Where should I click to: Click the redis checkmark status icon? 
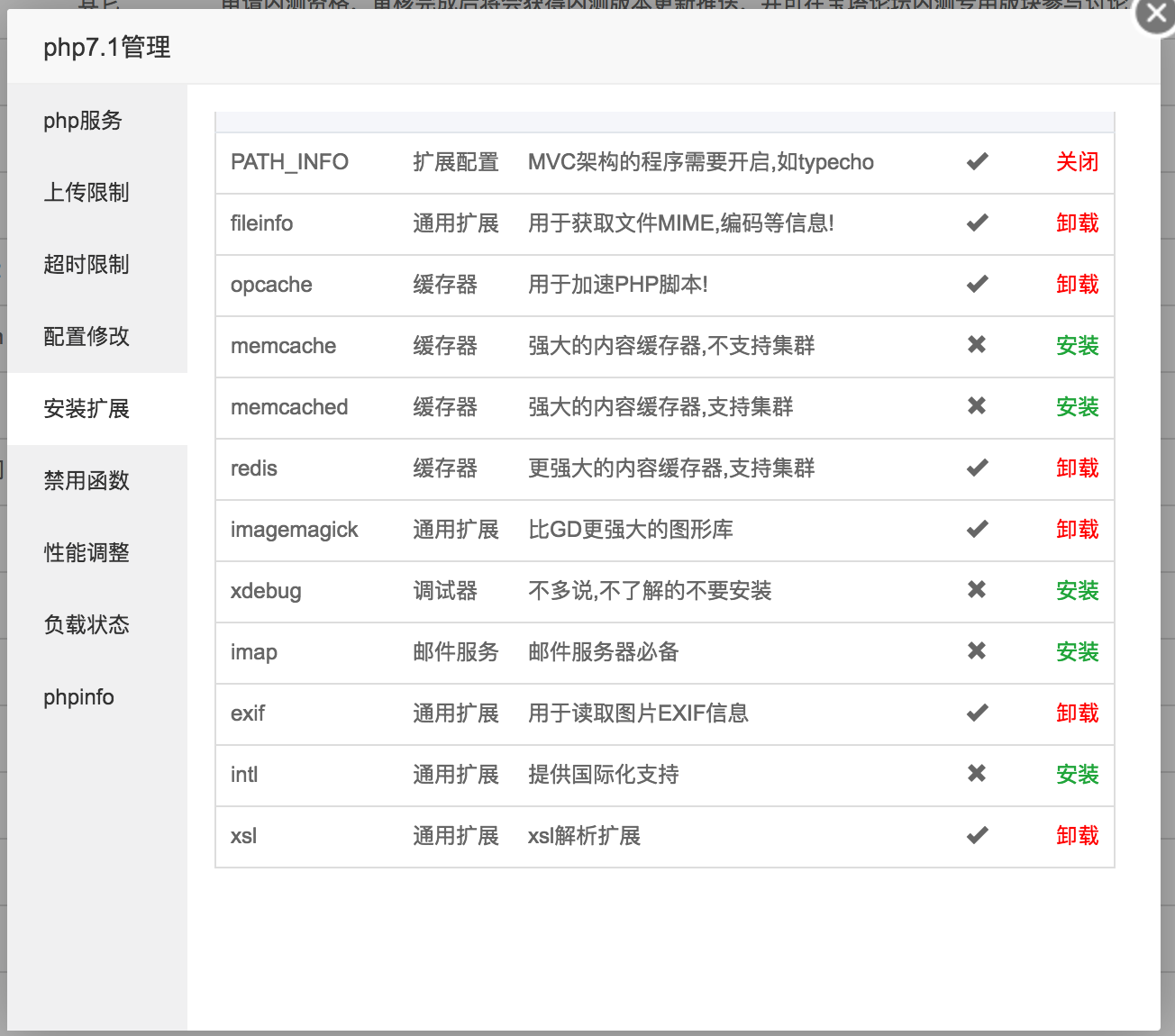pyautogui.click(x=978, y=468)
